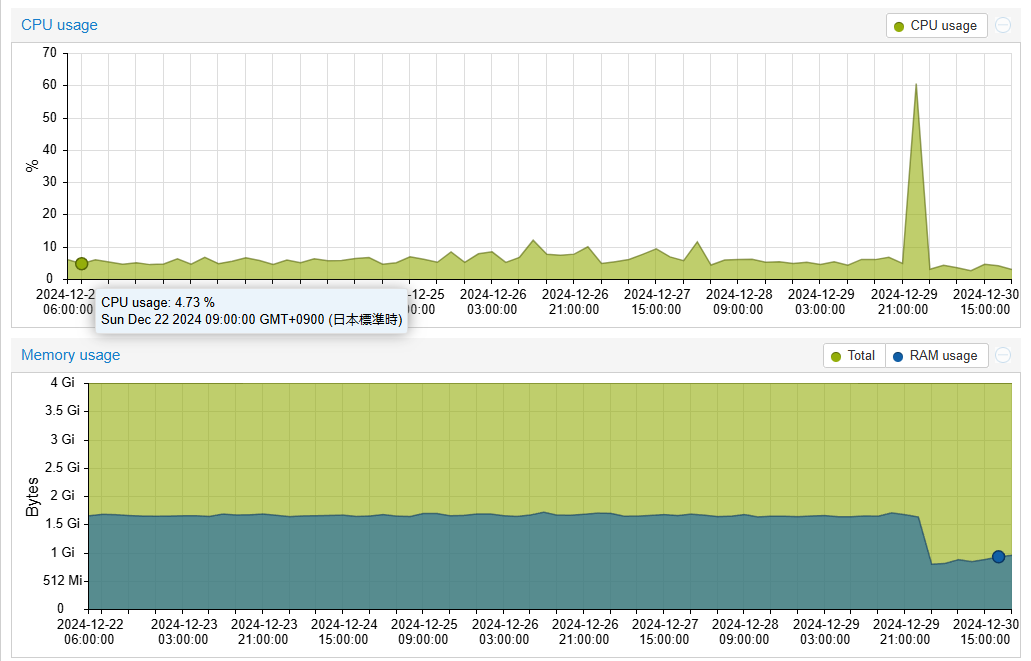Click the green dot in CPU usage legend

click(x=898, y=26)
